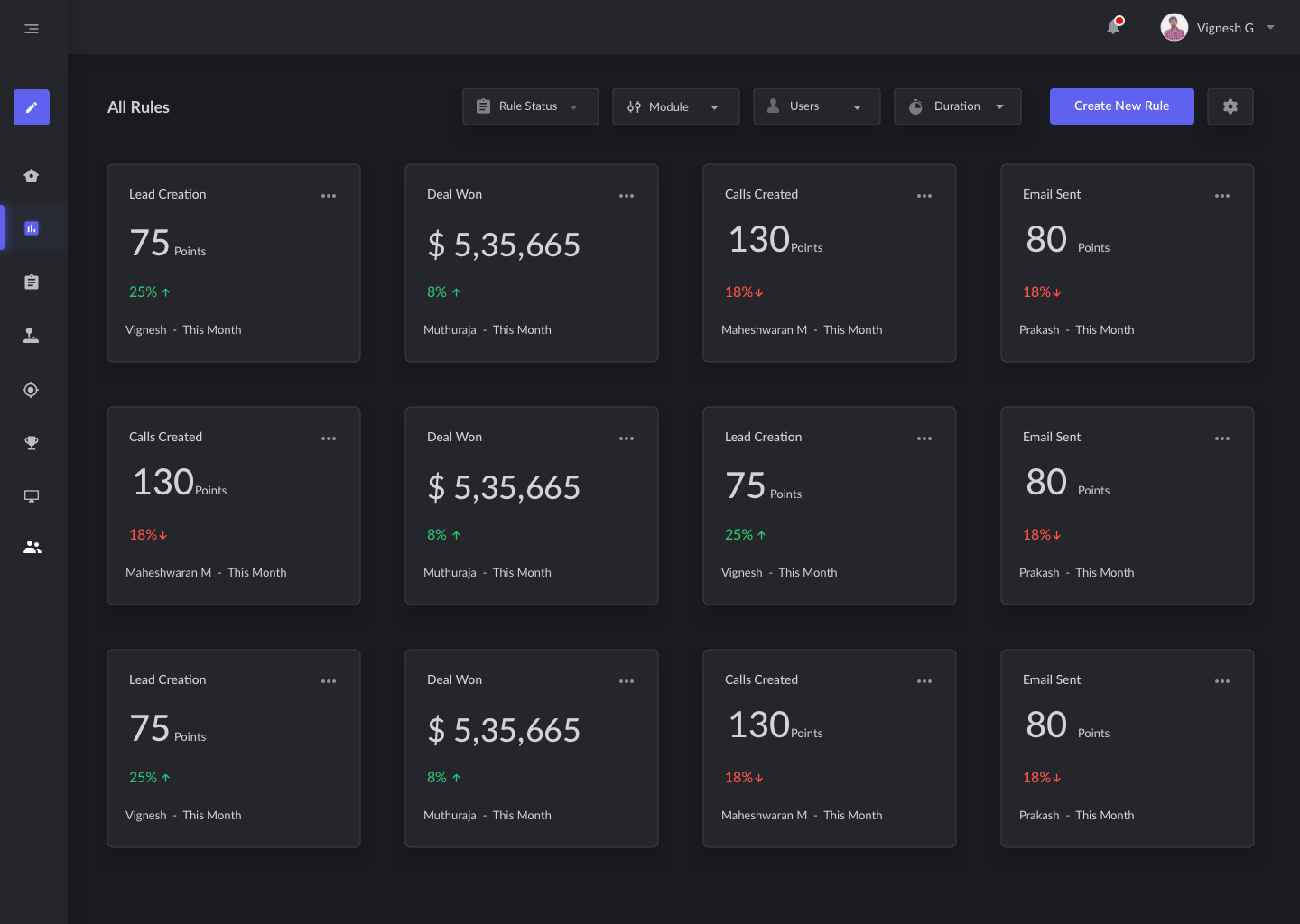Click the 8% increase on first-row Deal Won
The width and height of the screenshot is (1300, 924).
click(x=444, y=292)
